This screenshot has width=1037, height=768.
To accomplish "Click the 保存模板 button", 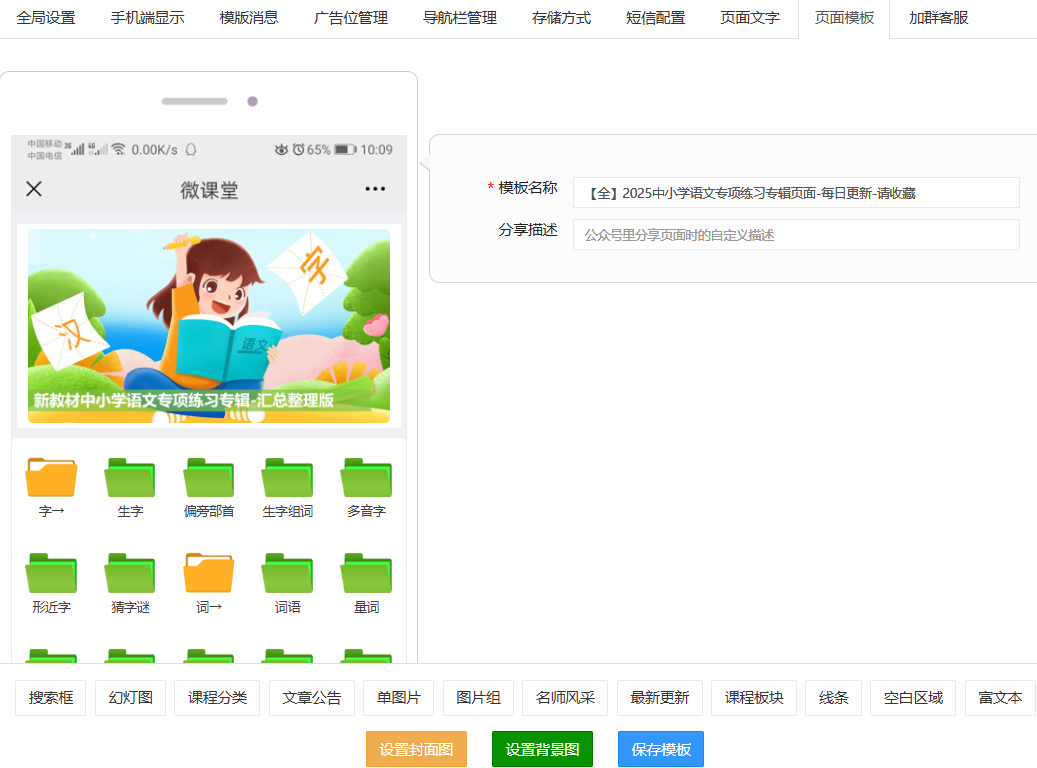I will coord(661,749).
